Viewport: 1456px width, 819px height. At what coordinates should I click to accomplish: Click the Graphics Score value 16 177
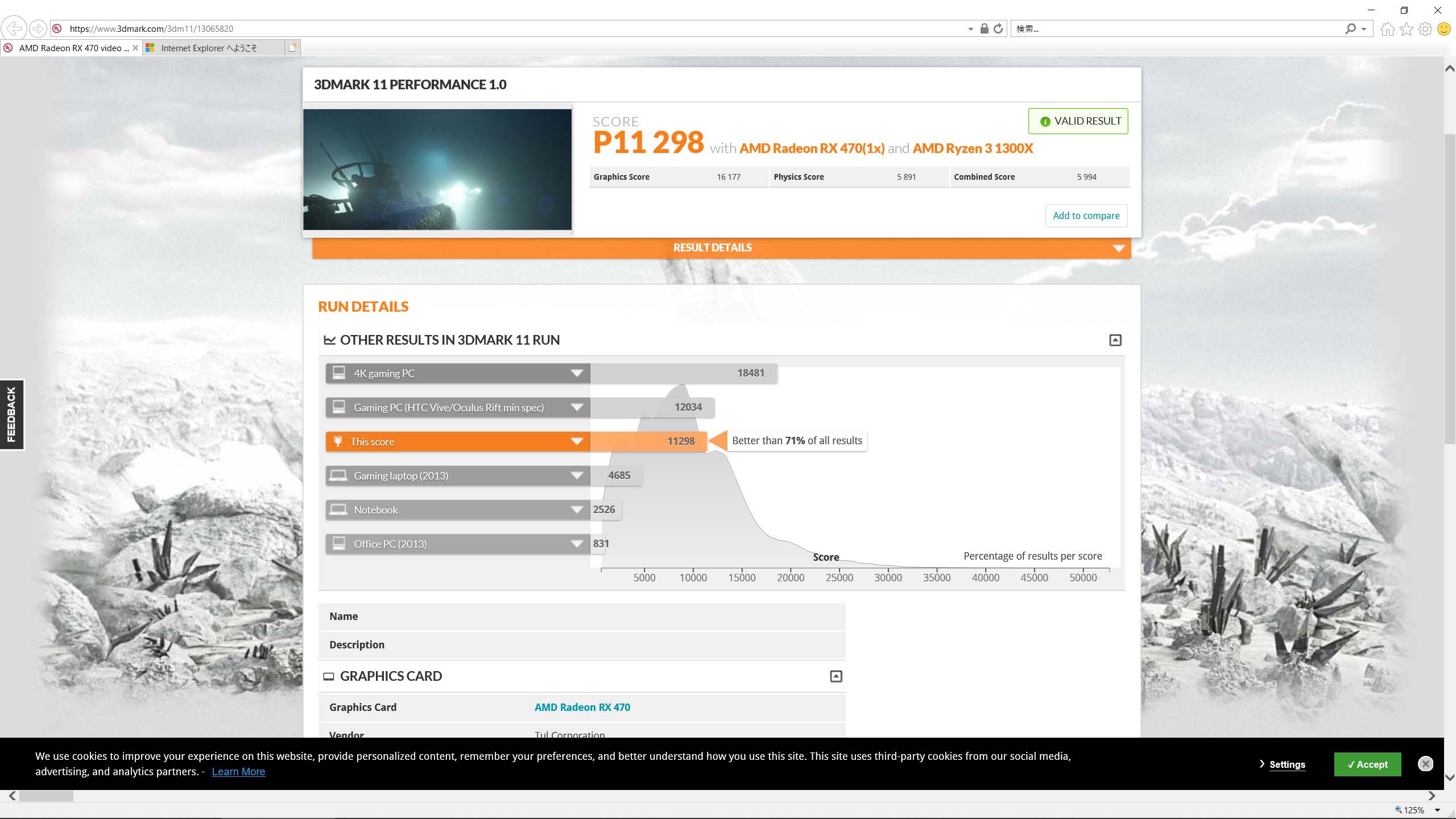[x=729, y=177]
